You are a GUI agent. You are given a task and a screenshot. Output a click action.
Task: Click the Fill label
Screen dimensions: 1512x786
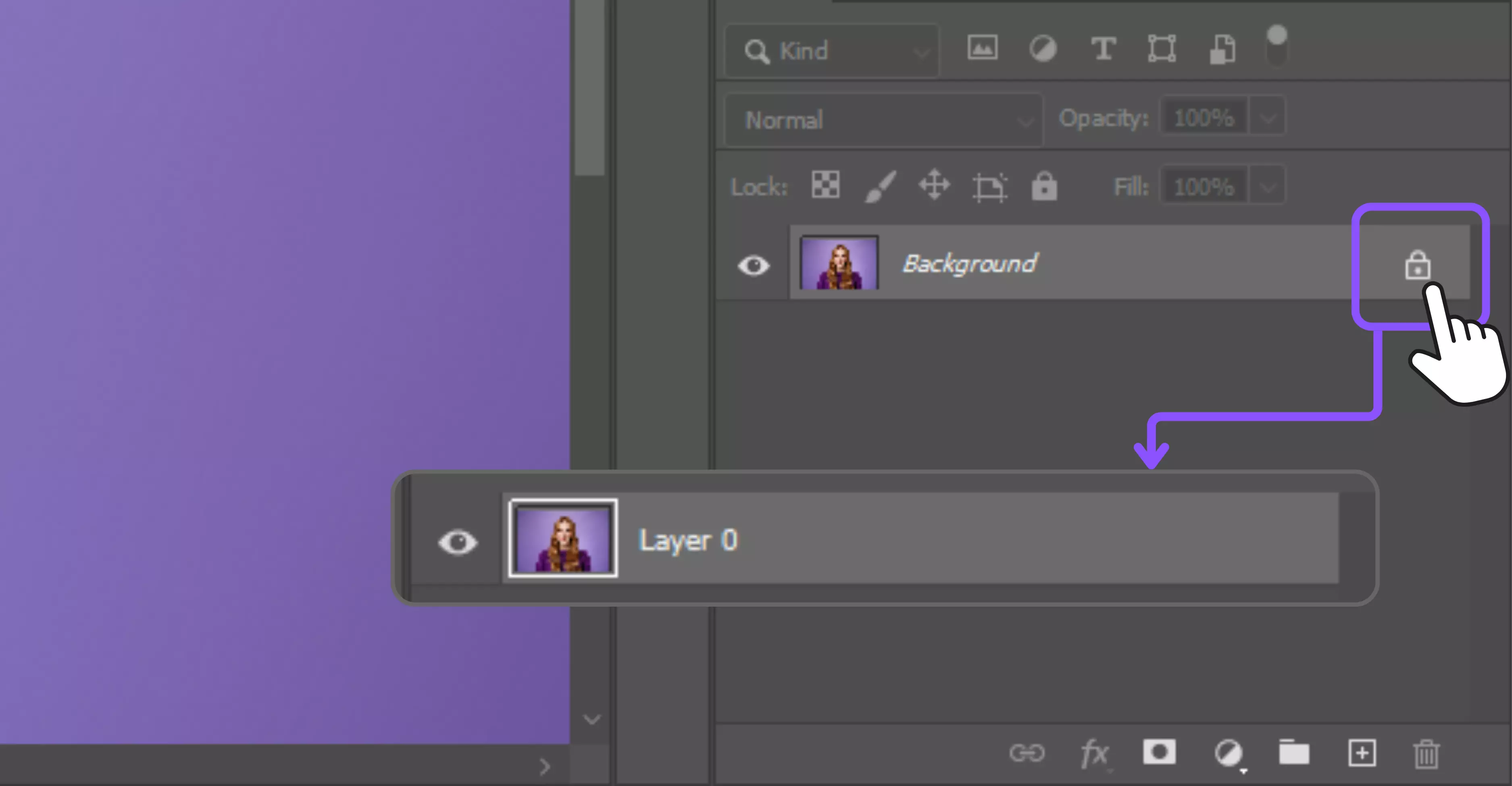(x=1131, y=188)
